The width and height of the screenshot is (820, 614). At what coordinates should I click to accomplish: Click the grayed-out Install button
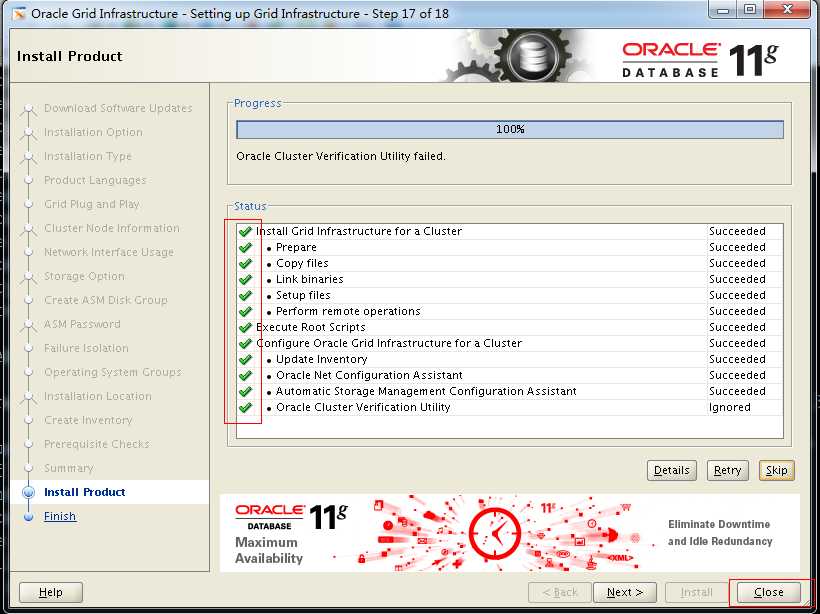(x=696, y=593)
